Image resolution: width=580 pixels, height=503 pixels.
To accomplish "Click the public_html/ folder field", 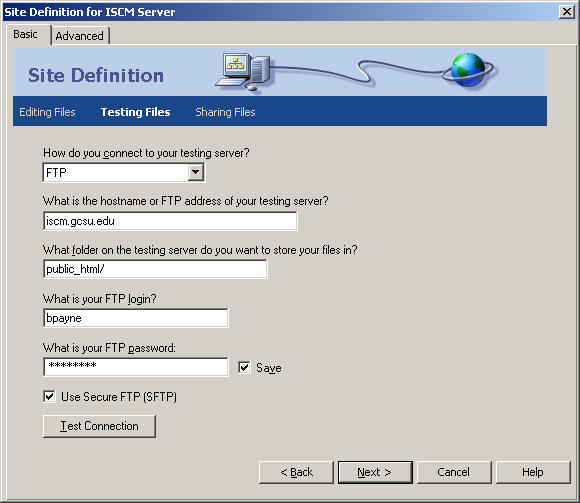I will click(x=155, y=269).
